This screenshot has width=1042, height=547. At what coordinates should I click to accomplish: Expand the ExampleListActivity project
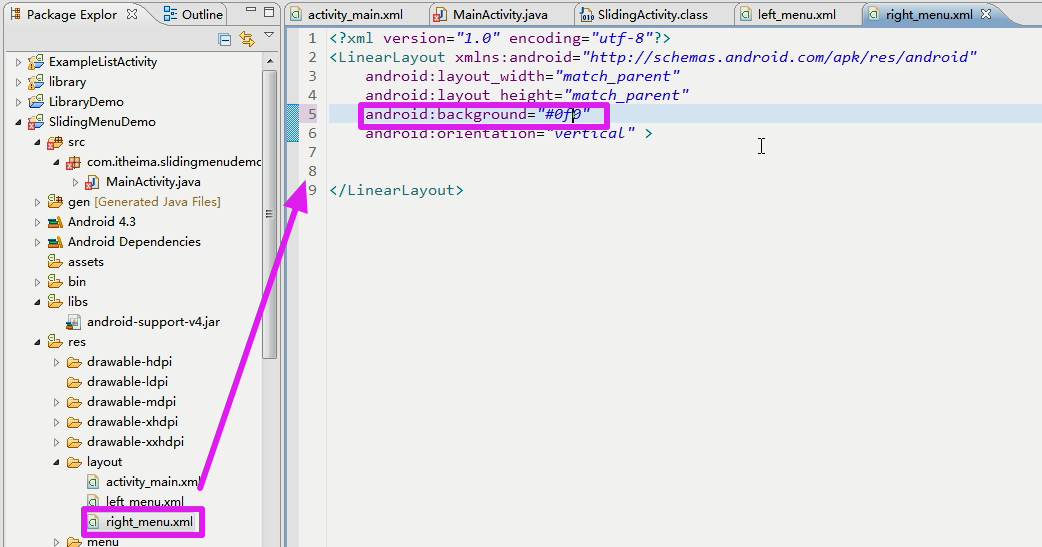tap(19, 62)
